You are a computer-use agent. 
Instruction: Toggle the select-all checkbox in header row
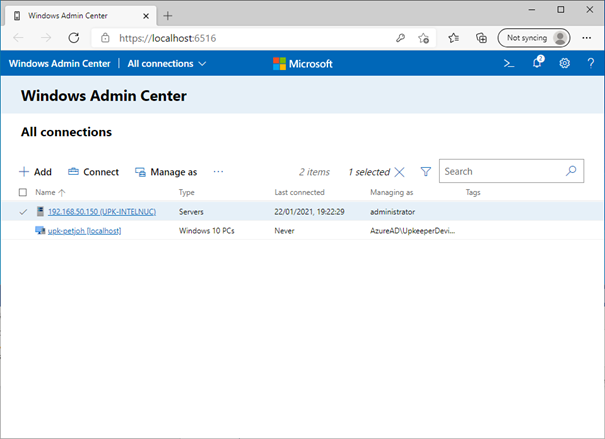coord(23,192)
